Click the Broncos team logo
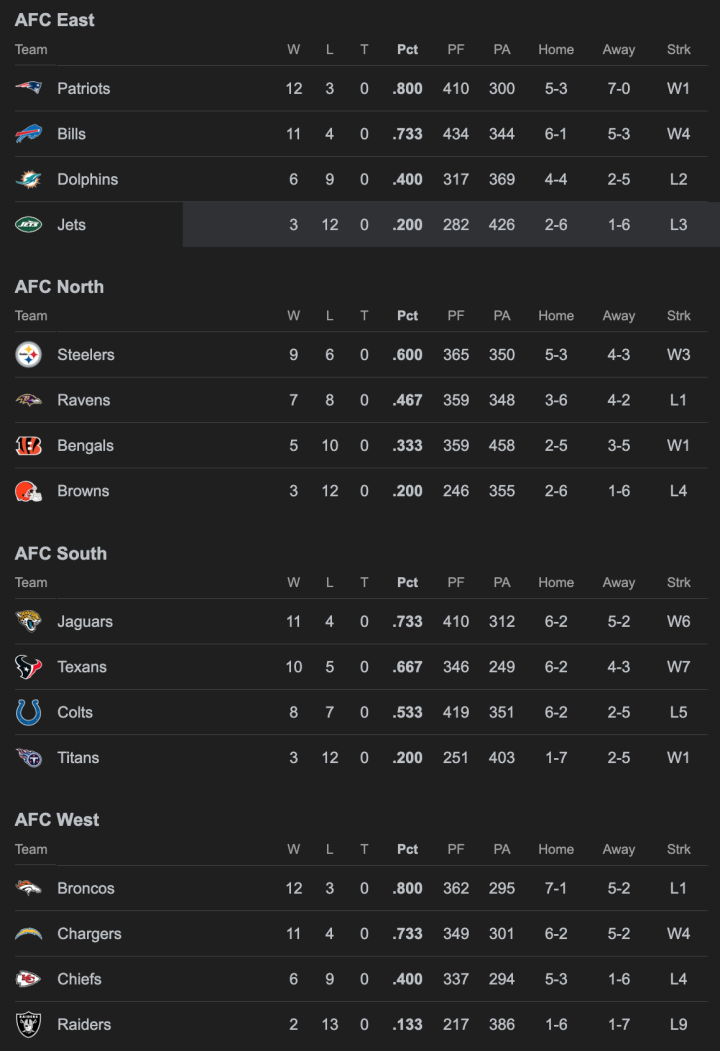This screenshot has height=1051, width=720. 29,887
